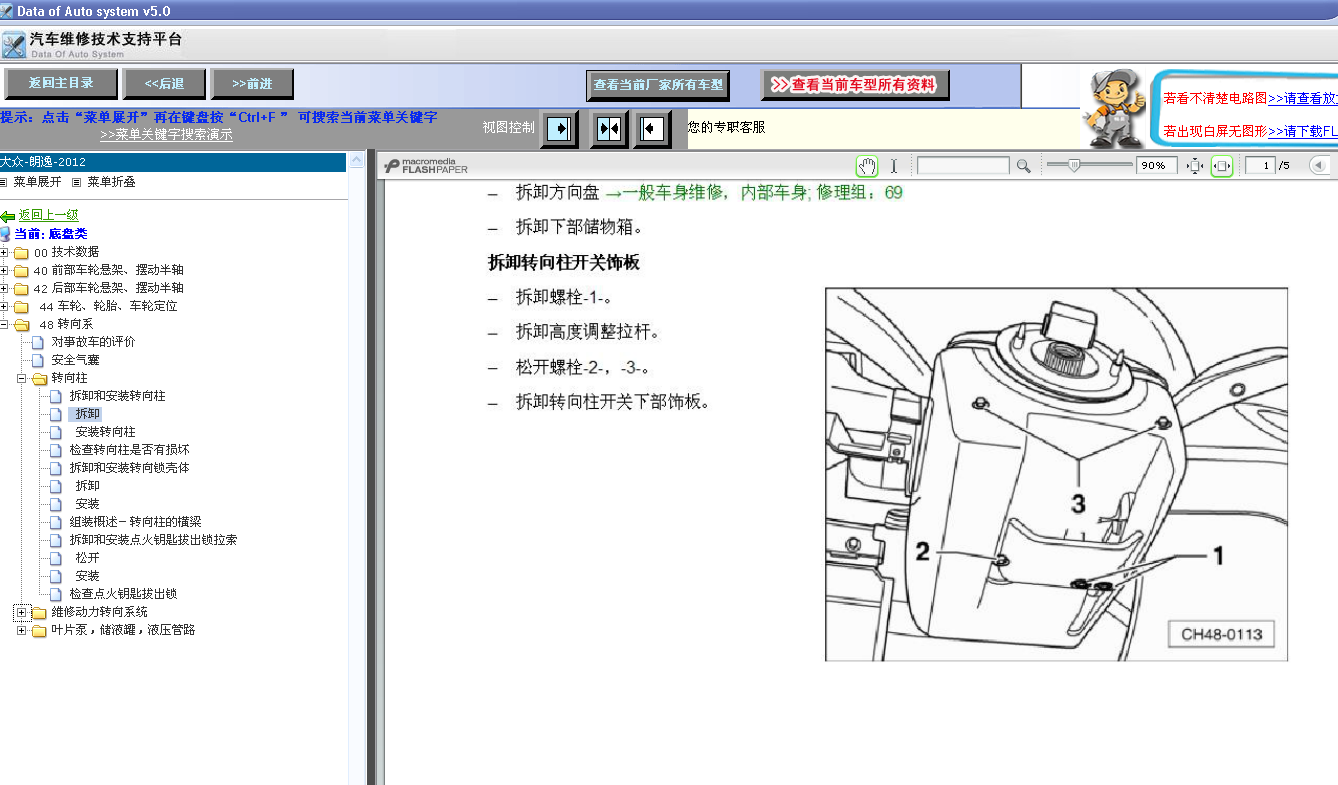Click the page icon next to 对事故车的评价
Image resolution: width=1338 pixels, height=785 pixels.
coord(38,342)
